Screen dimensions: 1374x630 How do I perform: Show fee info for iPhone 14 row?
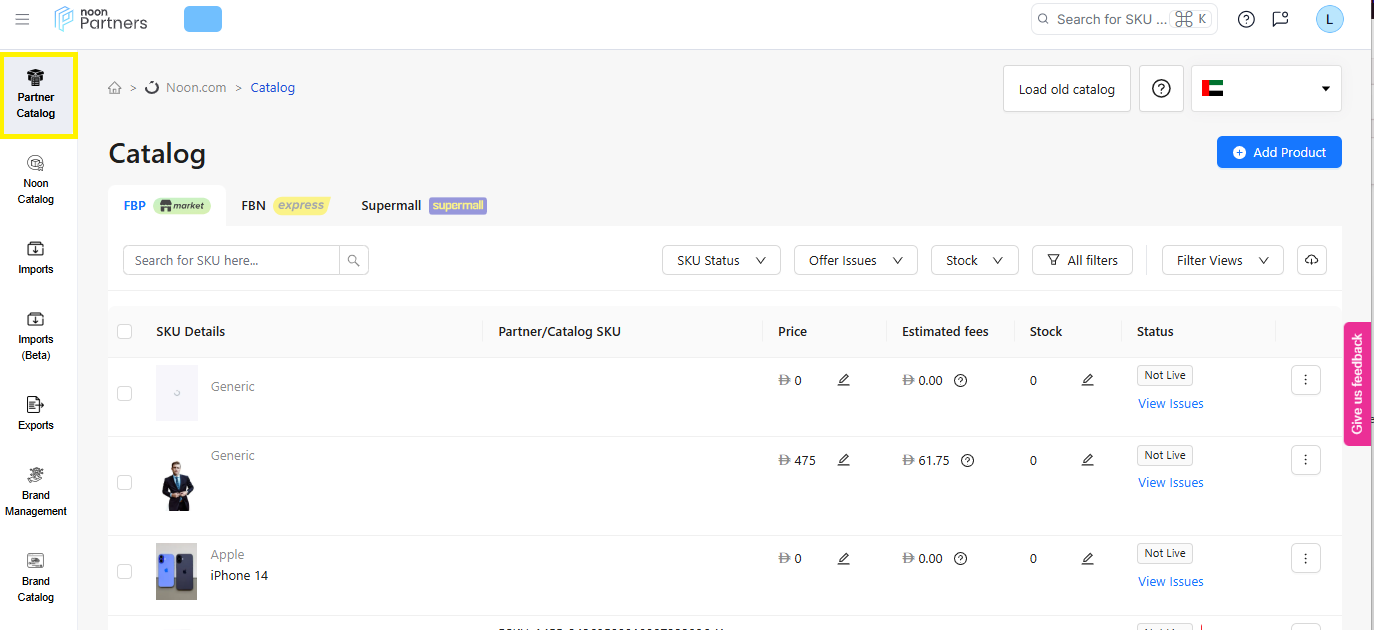point(960,558)
